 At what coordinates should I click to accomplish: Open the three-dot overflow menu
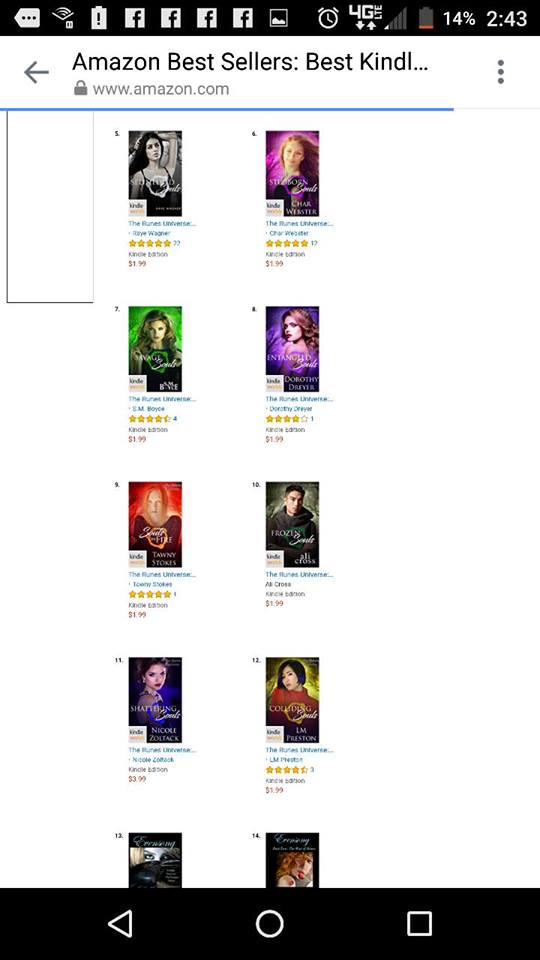click(x=501, y=72)
